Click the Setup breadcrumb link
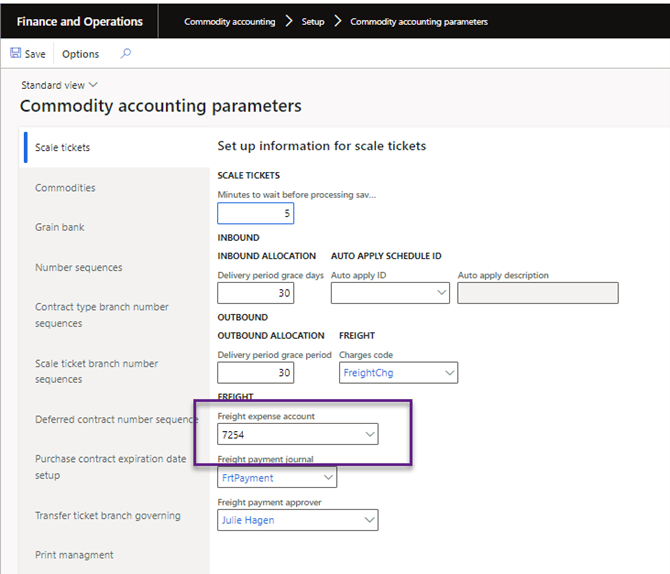 tap(313, 22)
